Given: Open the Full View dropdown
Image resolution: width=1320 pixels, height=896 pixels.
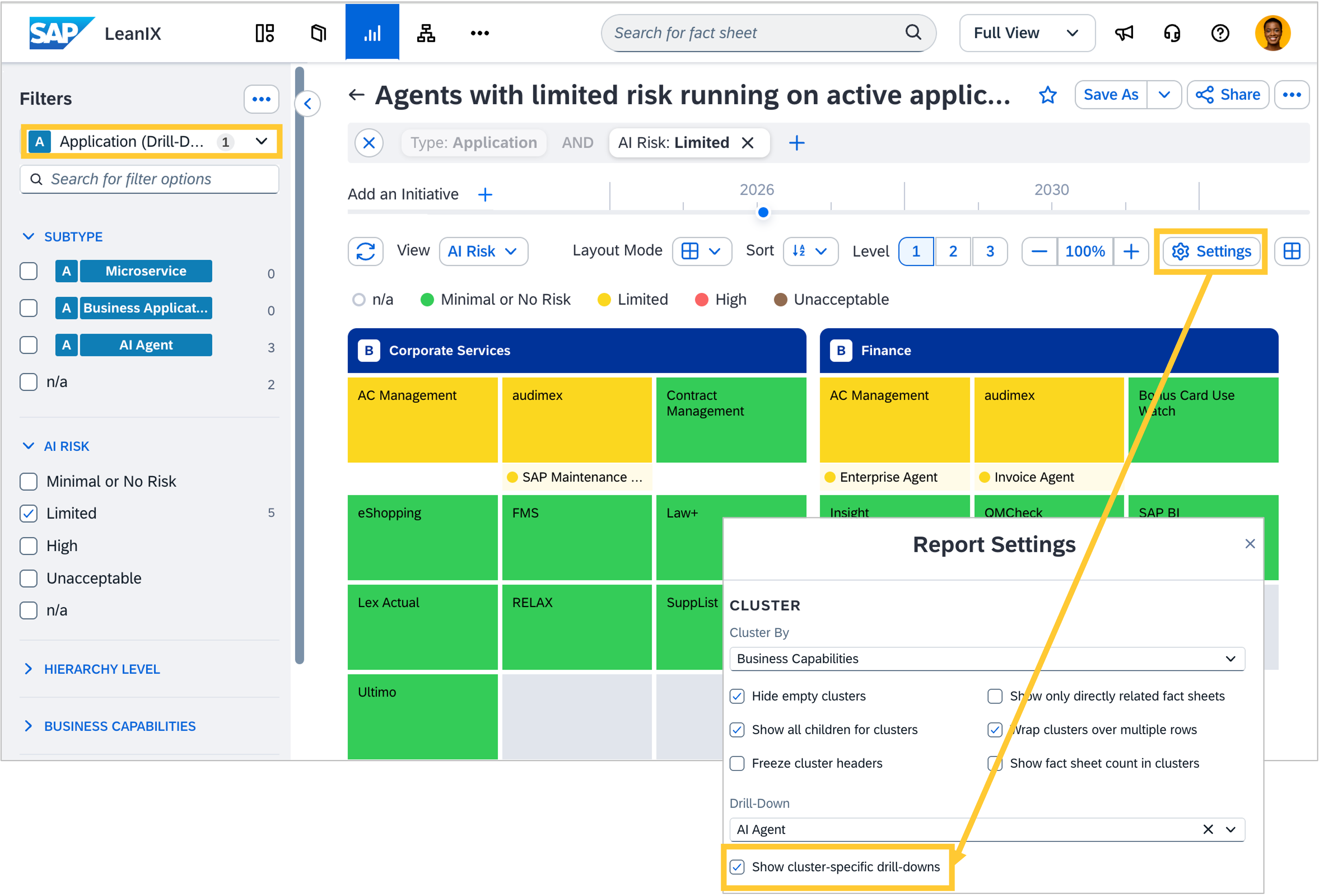Looking at the screenshot, I should (x=1027, y=33).
